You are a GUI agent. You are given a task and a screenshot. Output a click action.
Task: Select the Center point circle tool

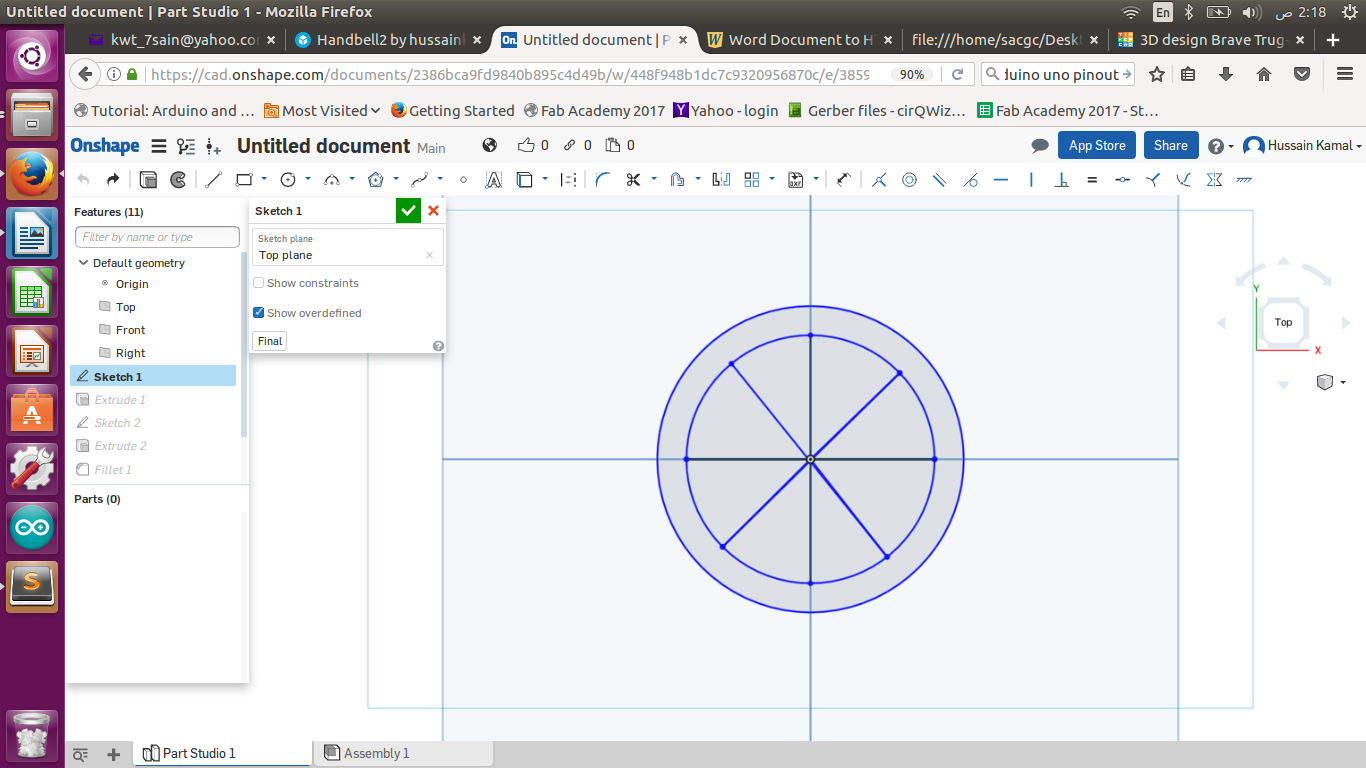[288, 180]
